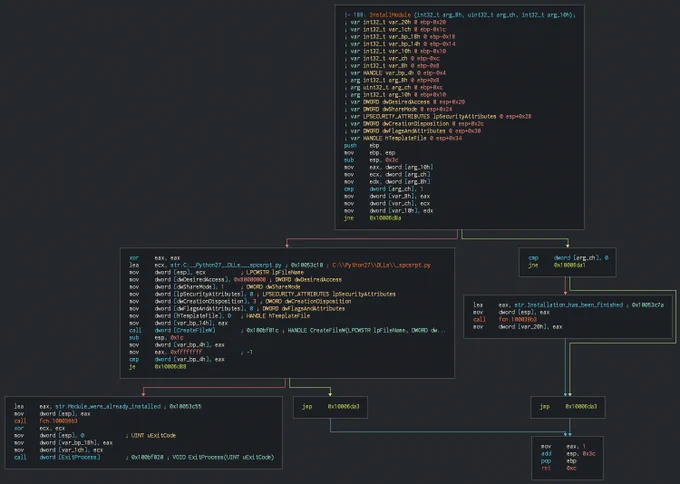The width and height of the screenshot is (680, 484).
Task: Select the 'push ebp' instruction
Action: [x=361, y=145]
